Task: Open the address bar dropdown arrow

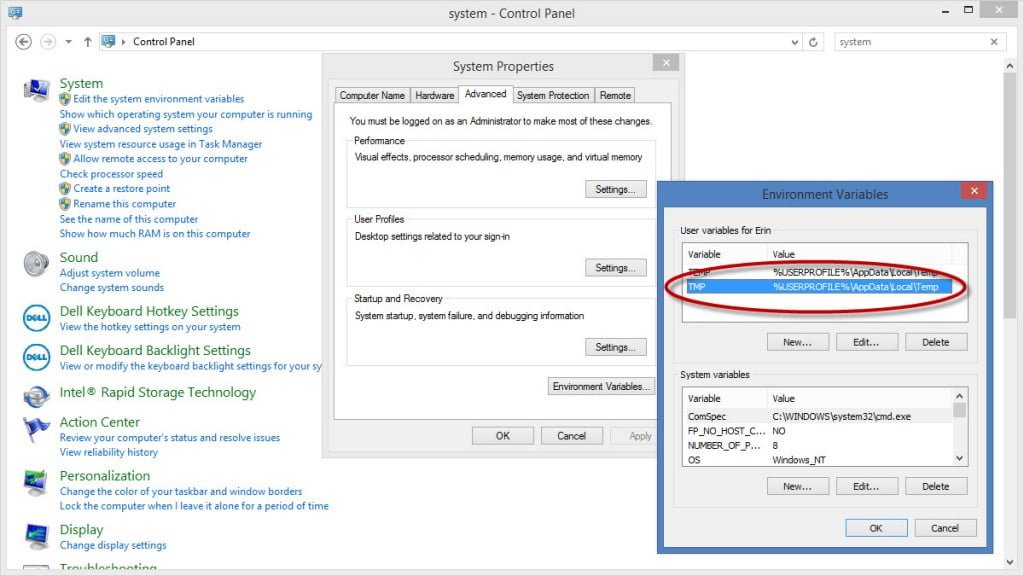Action: click(x=794, y=41)
